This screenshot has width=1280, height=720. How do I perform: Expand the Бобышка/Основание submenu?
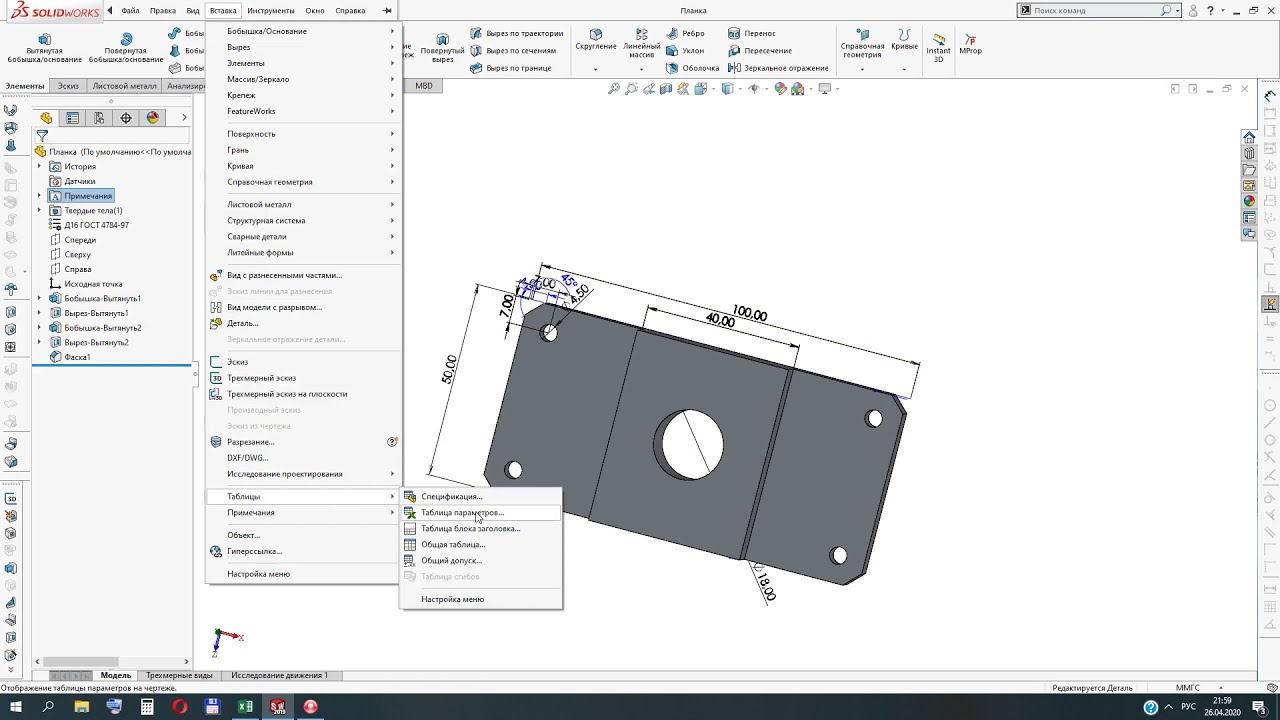pyautogui.click(x=303, y=31)
